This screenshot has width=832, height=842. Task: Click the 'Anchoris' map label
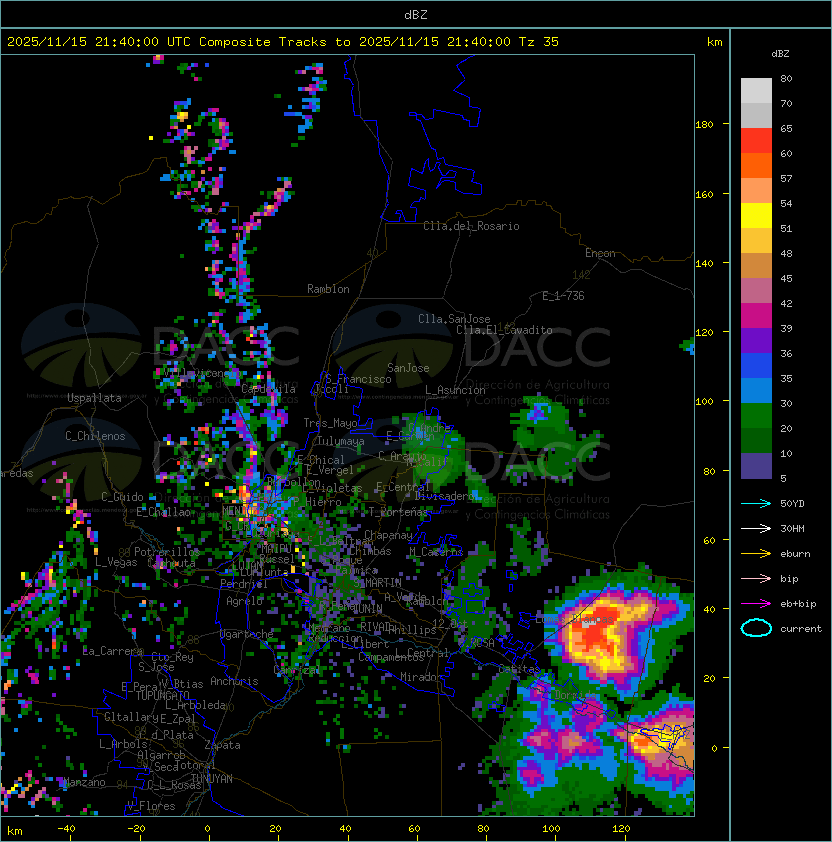[x=234, y=681]
